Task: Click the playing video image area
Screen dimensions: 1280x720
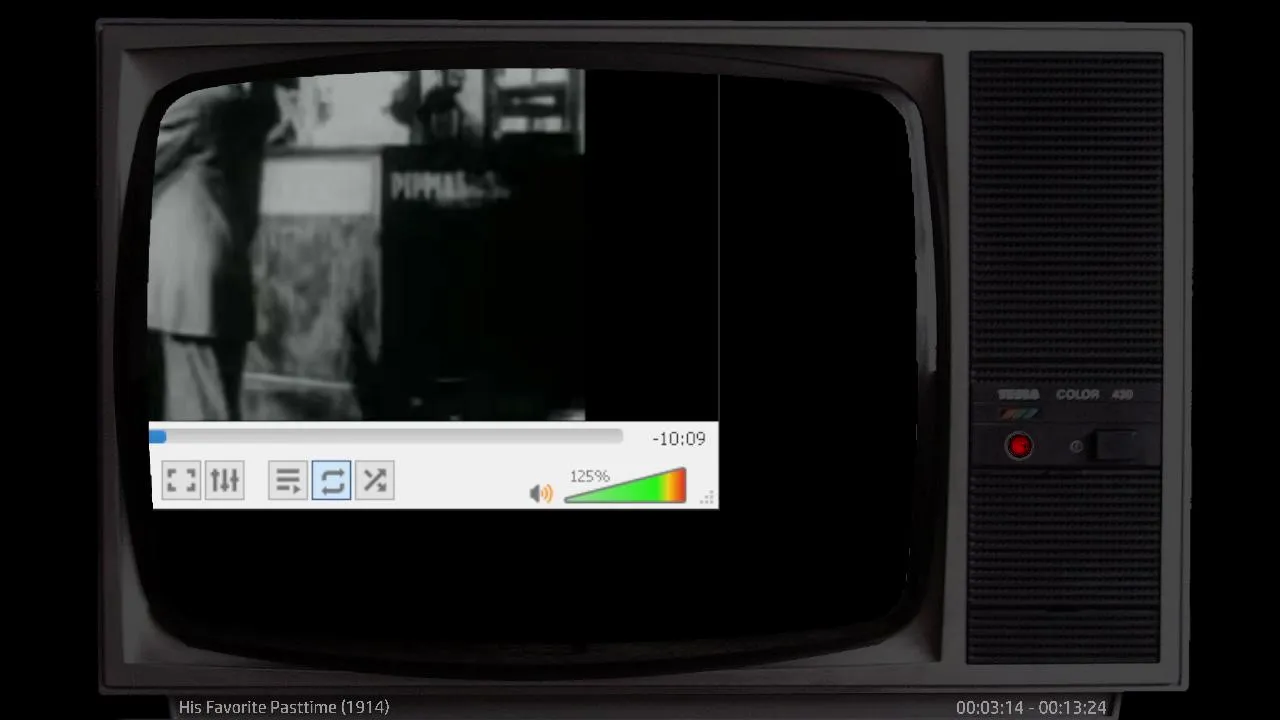Action: [x=366, y=245]
